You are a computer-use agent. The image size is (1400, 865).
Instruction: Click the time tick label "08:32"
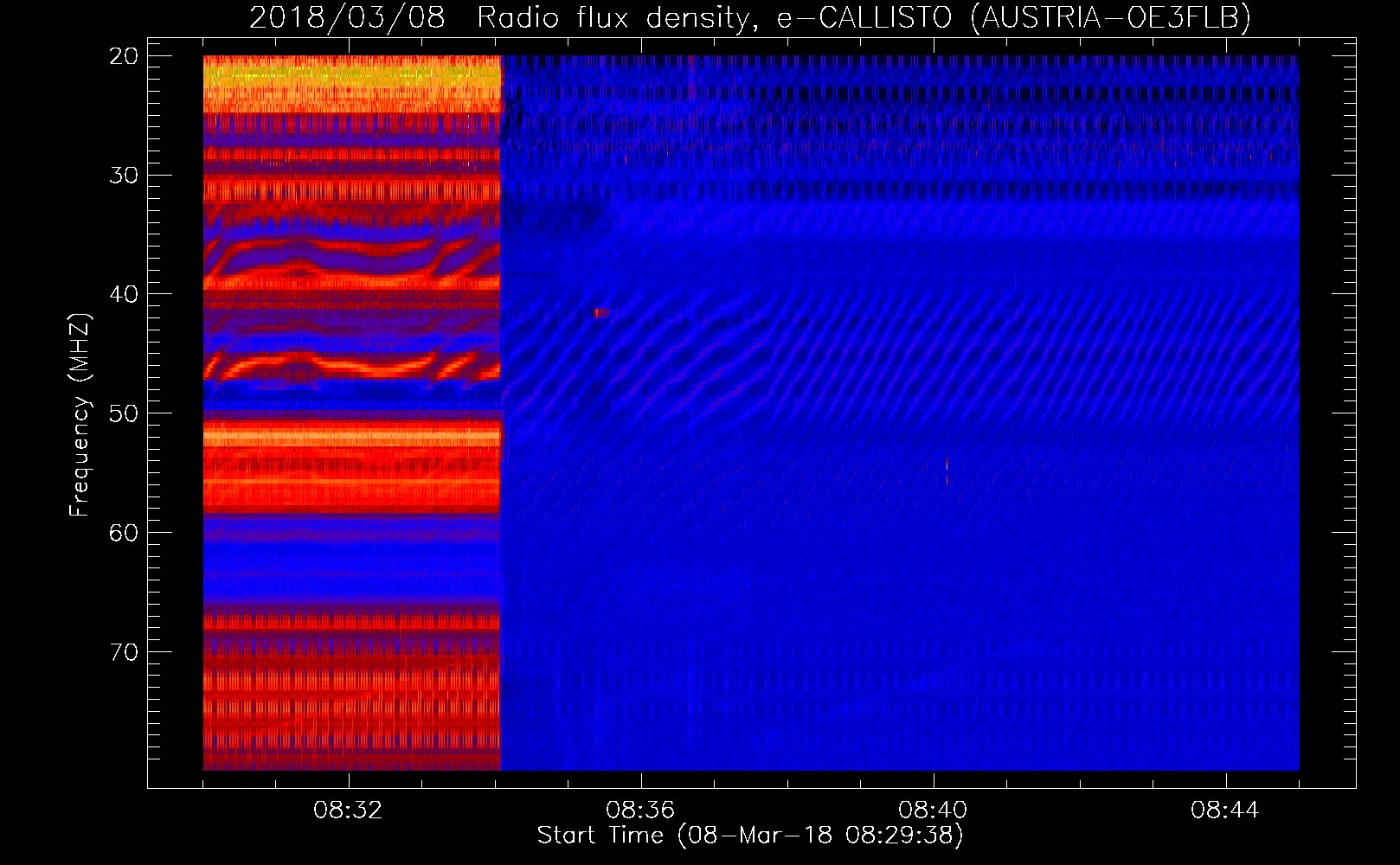coord(348,811)
